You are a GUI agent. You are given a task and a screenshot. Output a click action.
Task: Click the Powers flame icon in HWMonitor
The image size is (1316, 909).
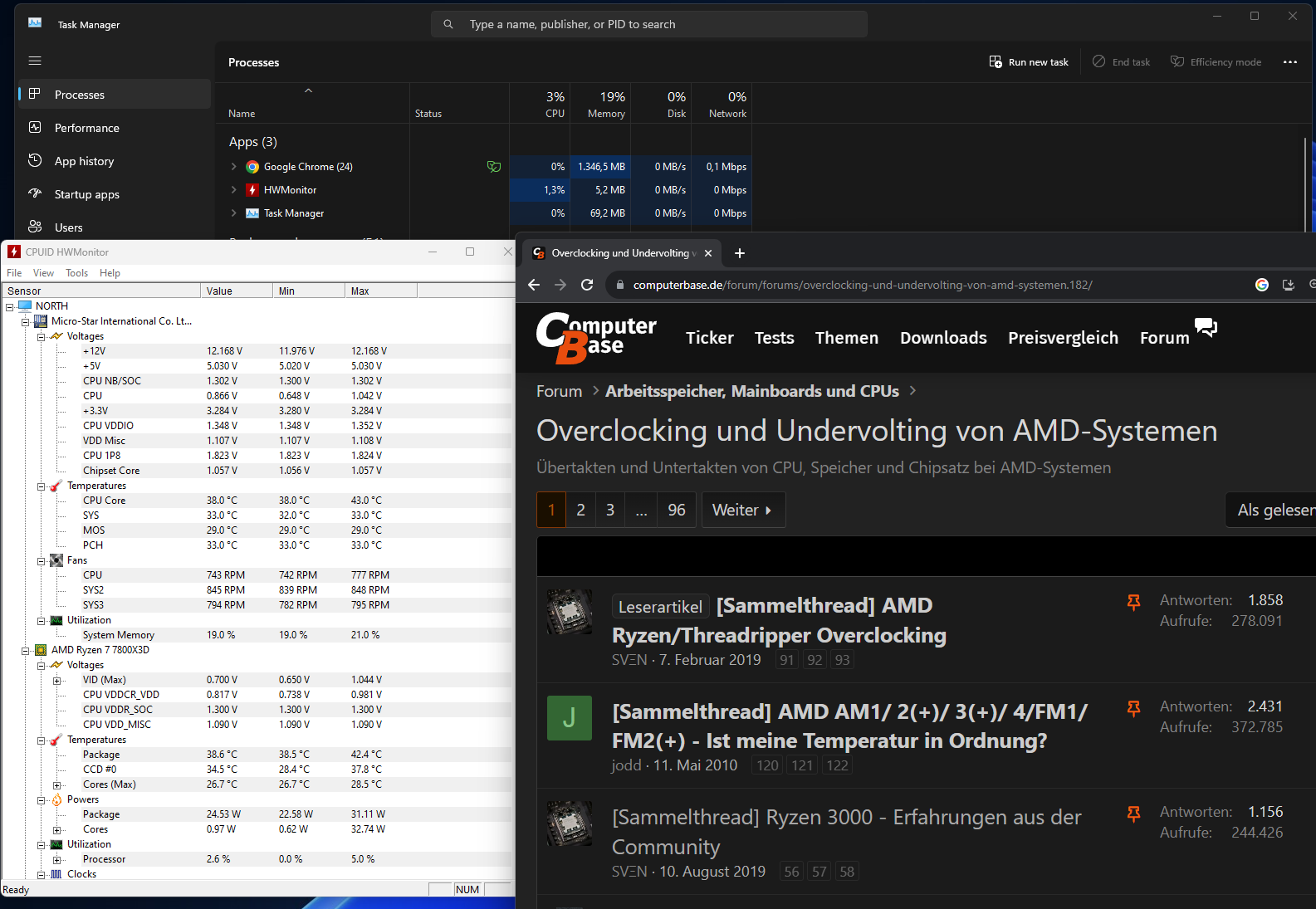pyautogui.click(x=56, y=799)
